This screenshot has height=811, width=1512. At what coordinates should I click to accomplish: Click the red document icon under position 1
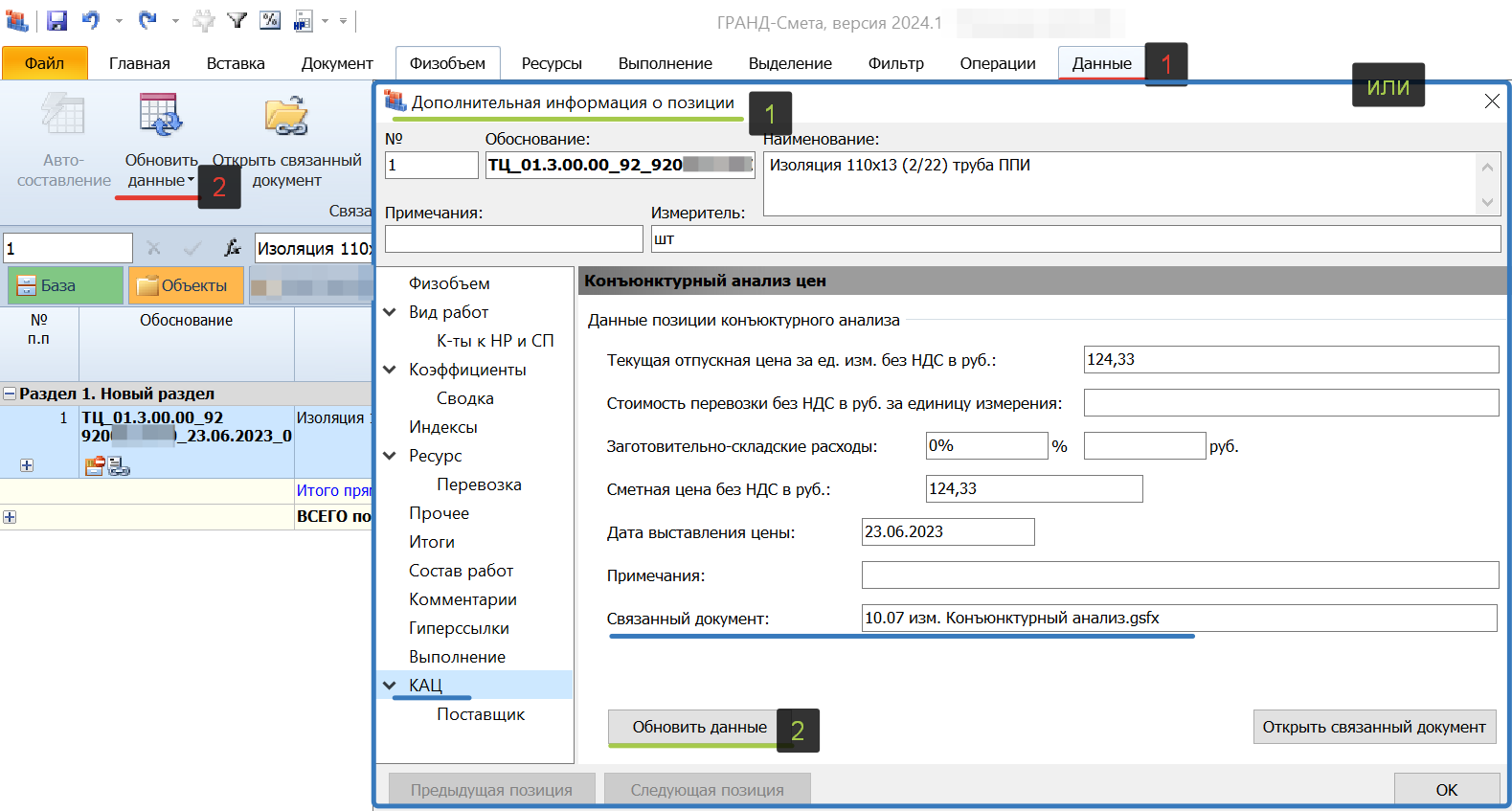[x=95, y=466]
